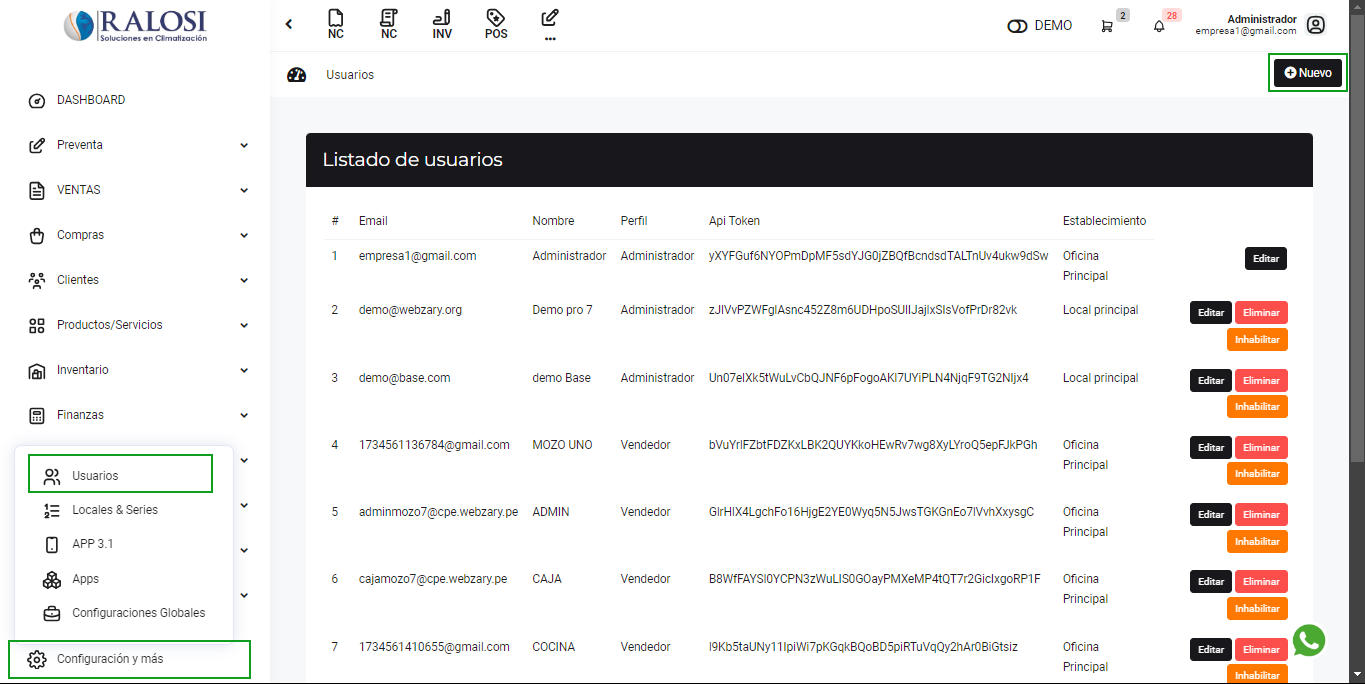Click the edit pencil shortcut icon

pyautogui.click(x=550, y=22)
